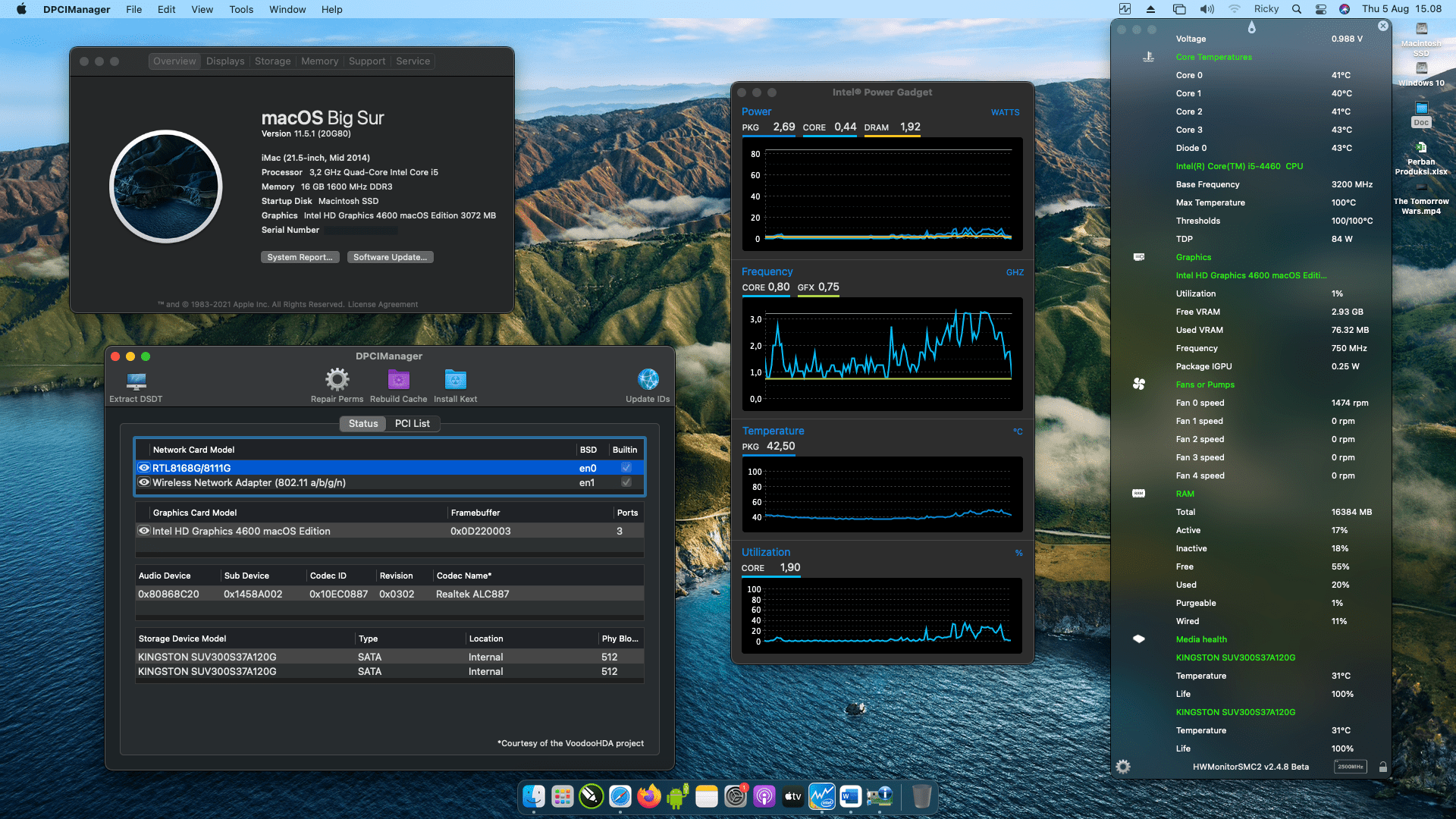
Task: Click the eject icon in menu bar
Action: [x=1150, y=9]
